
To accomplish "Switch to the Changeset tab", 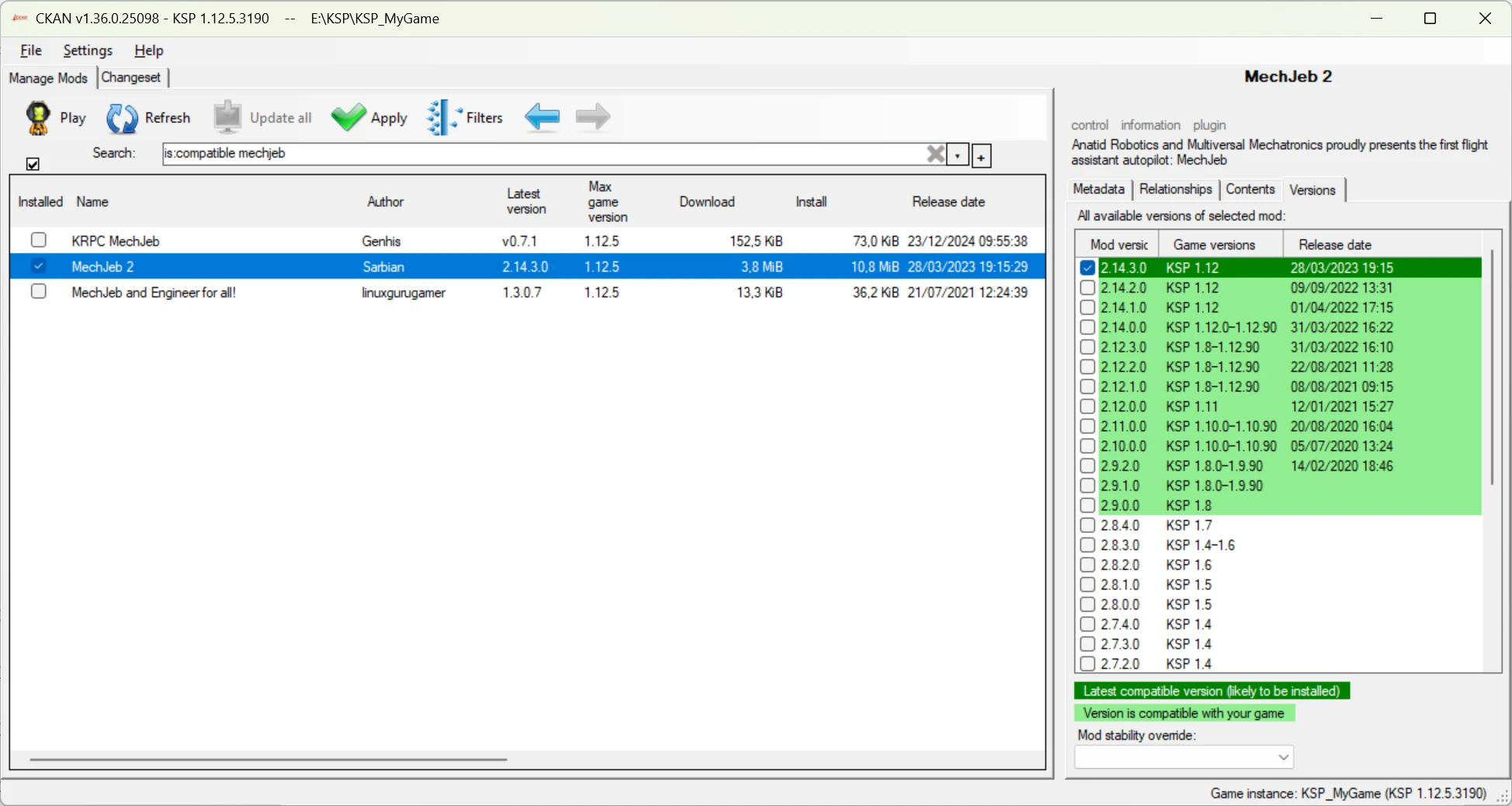I will coord(131,77).
